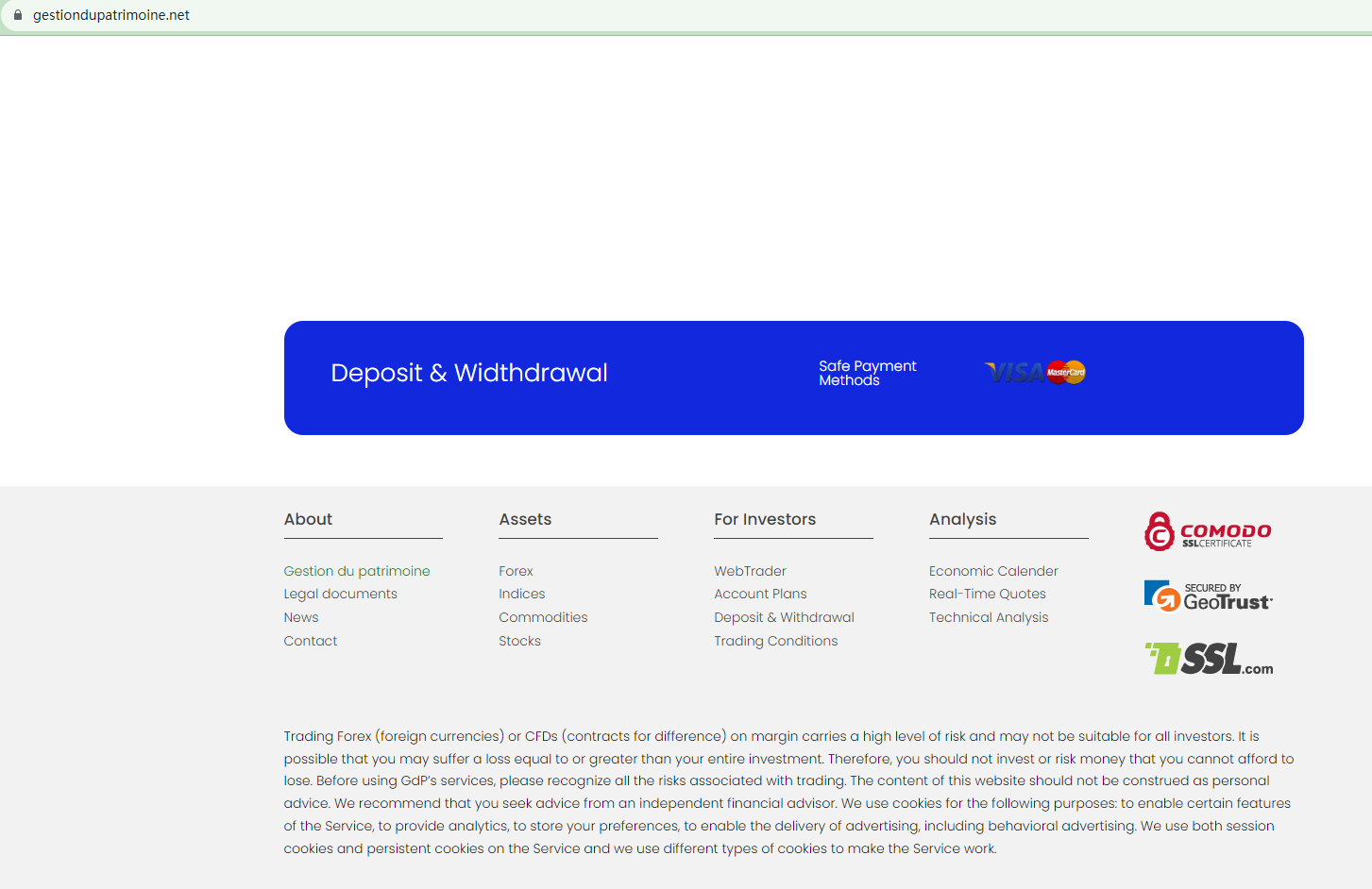Open the SSL.com security badge

pos(1209,659)
